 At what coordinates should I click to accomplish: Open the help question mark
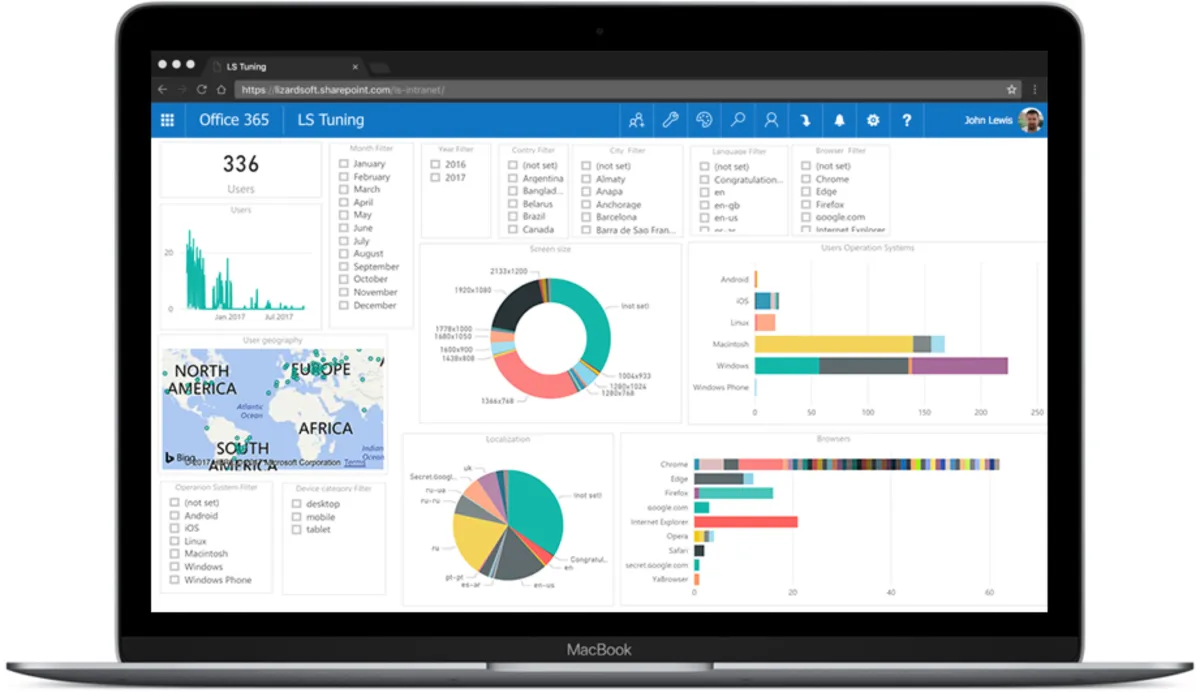click(907, 120)
